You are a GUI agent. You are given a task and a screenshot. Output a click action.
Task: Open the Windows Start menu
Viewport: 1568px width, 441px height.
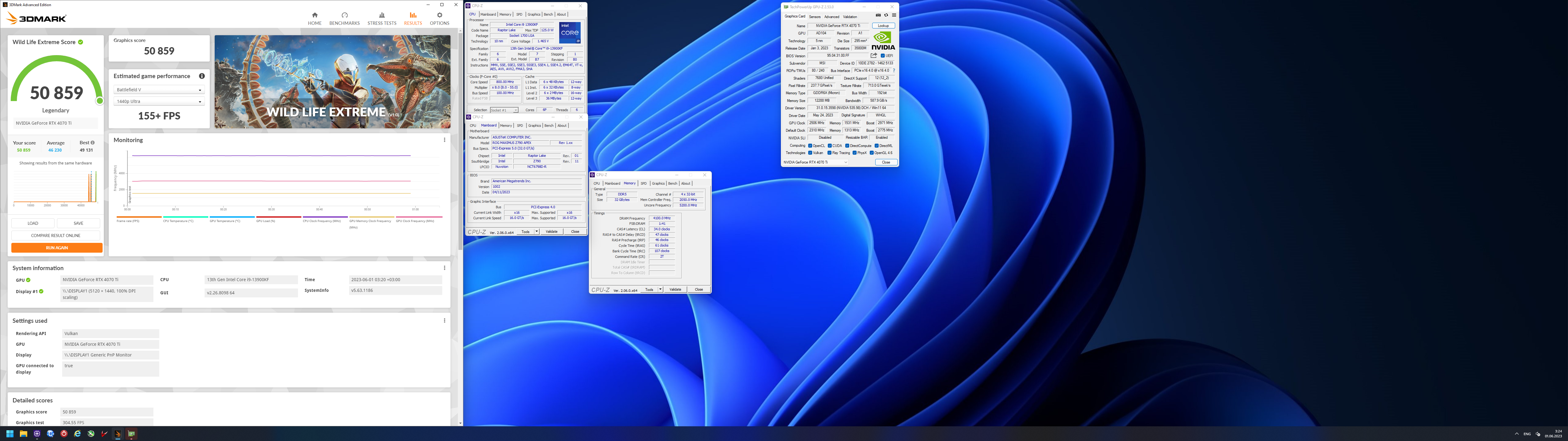(x=10, y=434)
